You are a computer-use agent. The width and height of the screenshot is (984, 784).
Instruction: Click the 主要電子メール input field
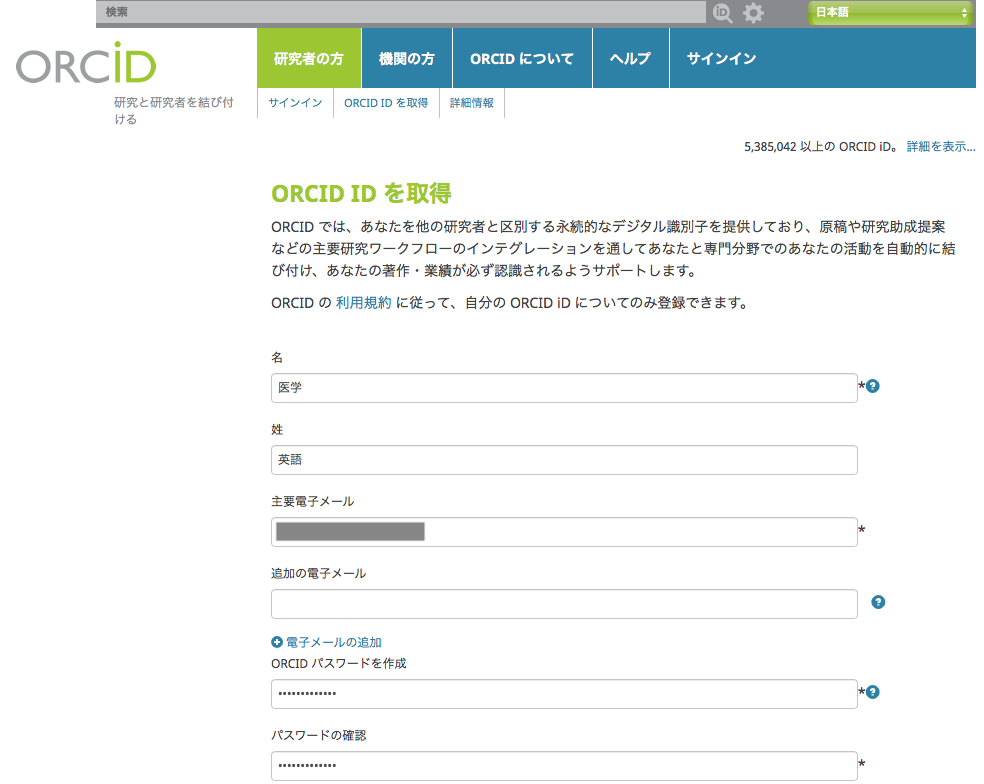click(x=564, y=532)
